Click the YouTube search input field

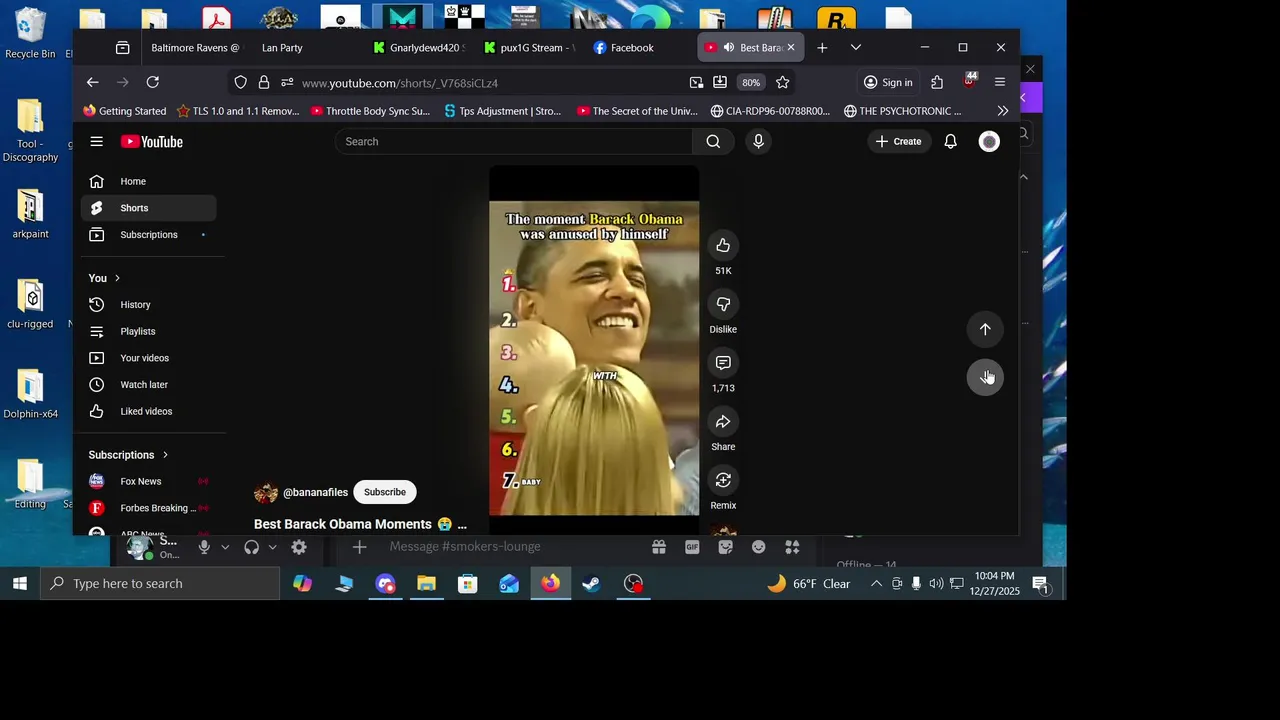click(x=514, y=141)
